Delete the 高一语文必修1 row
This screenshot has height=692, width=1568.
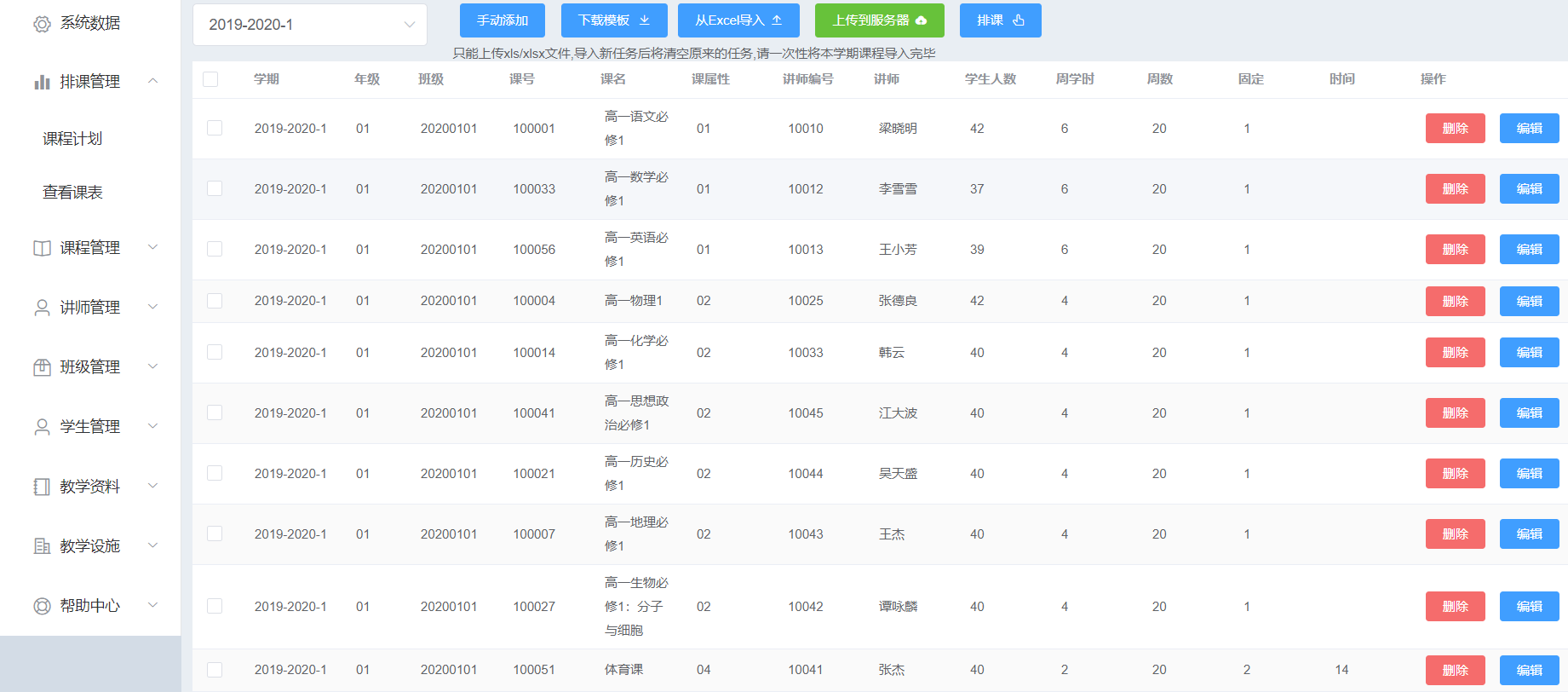[x=1456, y=129]
